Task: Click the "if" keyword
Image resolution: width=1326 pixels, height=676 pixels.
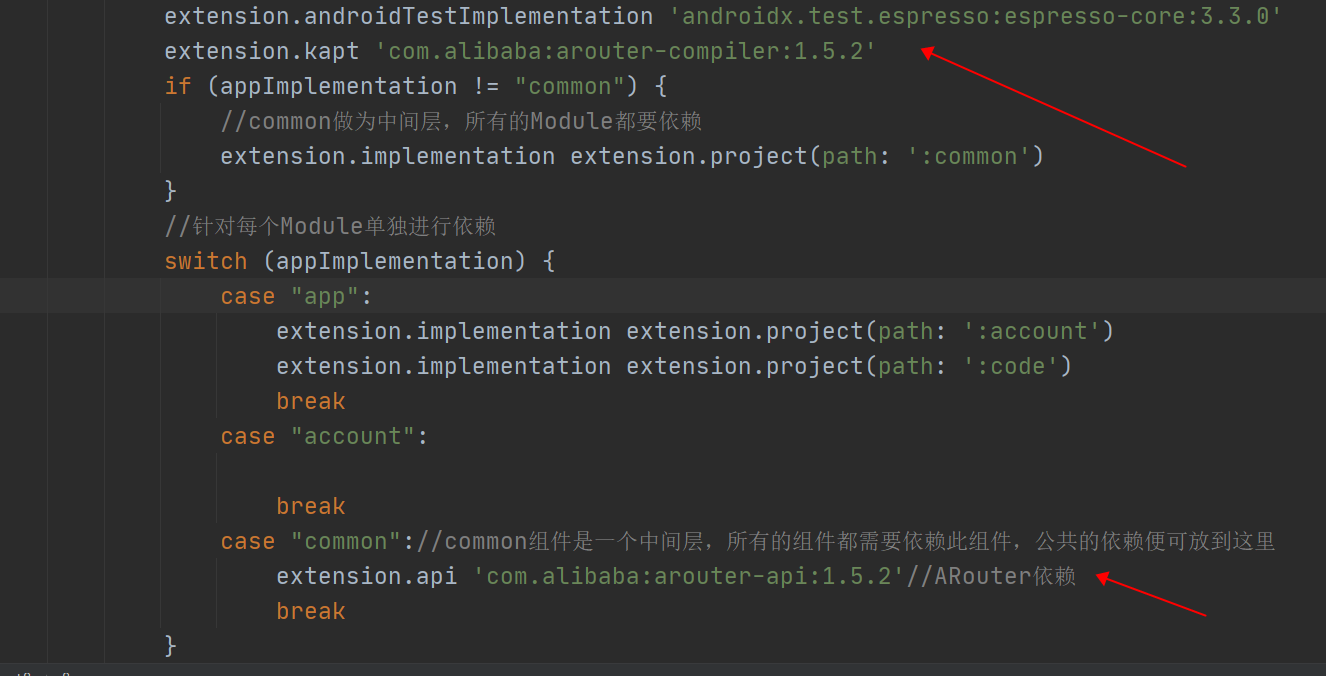Action: click(x=178, y=86)
